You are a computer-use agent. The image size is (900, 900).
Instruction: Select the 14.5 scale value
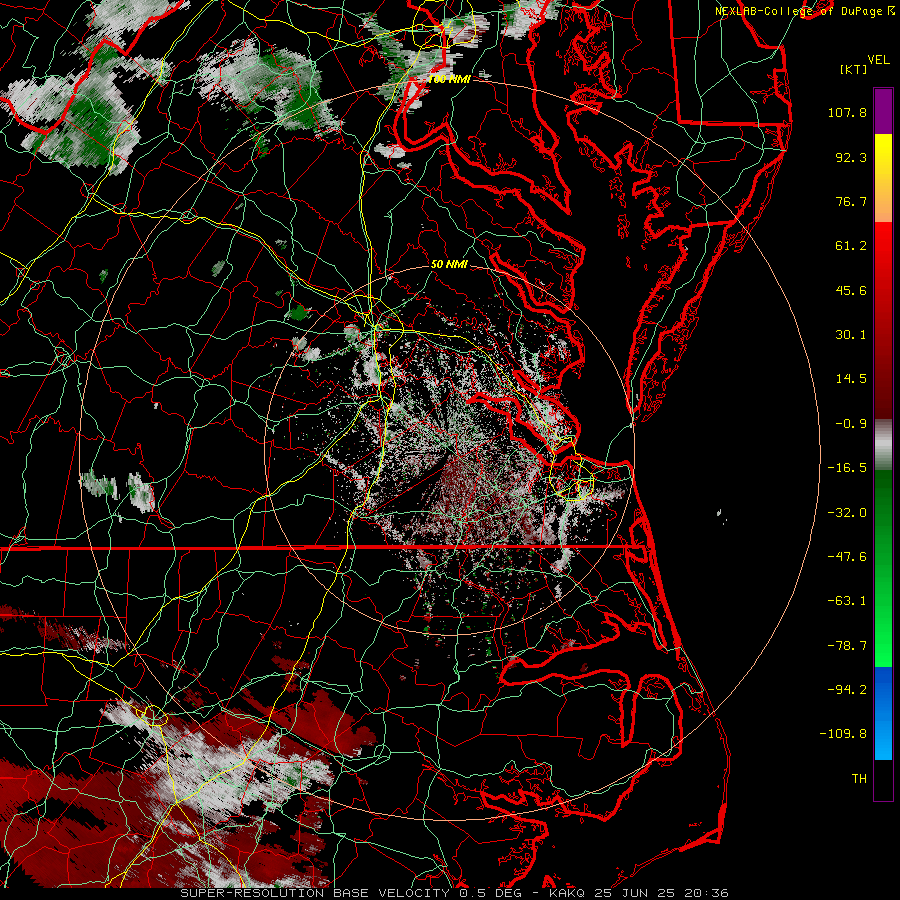(x=851, y=379)
